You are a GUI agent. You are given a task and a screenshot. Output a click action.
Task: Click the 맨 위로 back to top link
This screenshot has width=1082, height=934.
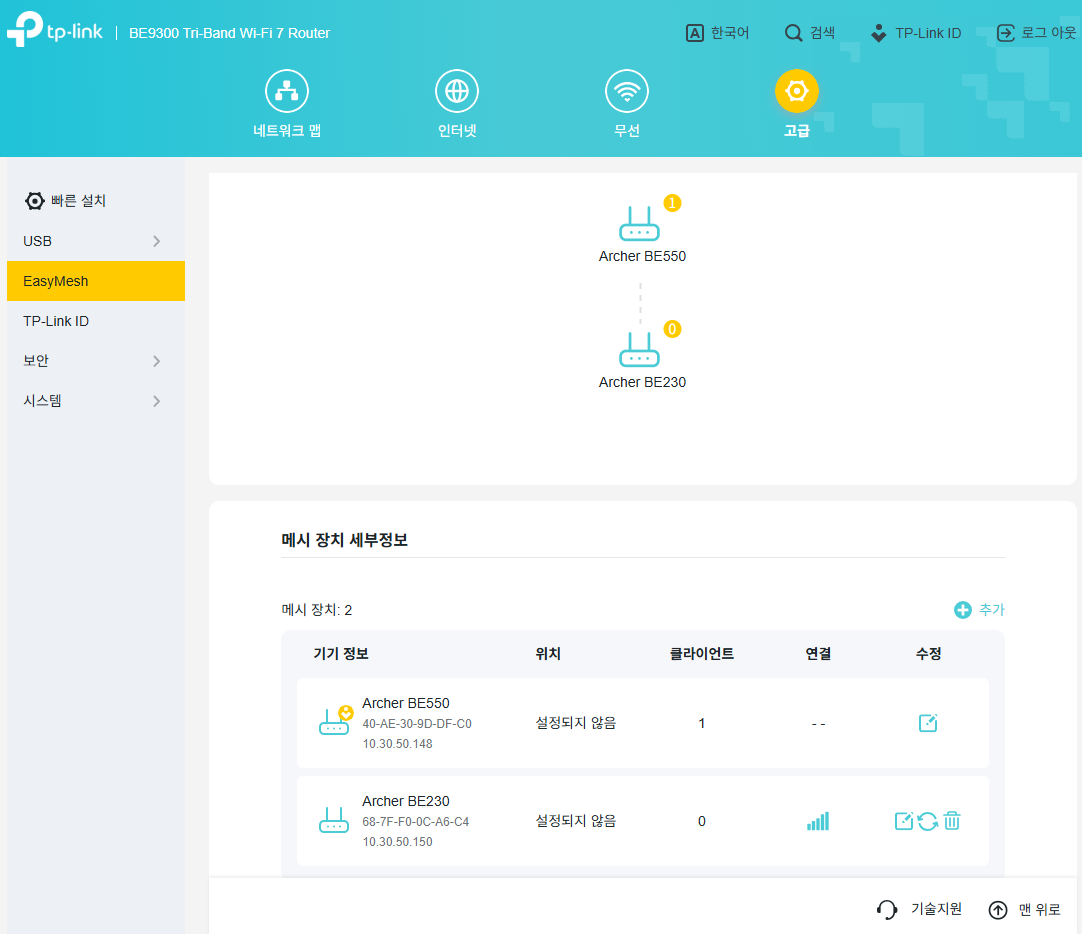tap(1039, 910)
